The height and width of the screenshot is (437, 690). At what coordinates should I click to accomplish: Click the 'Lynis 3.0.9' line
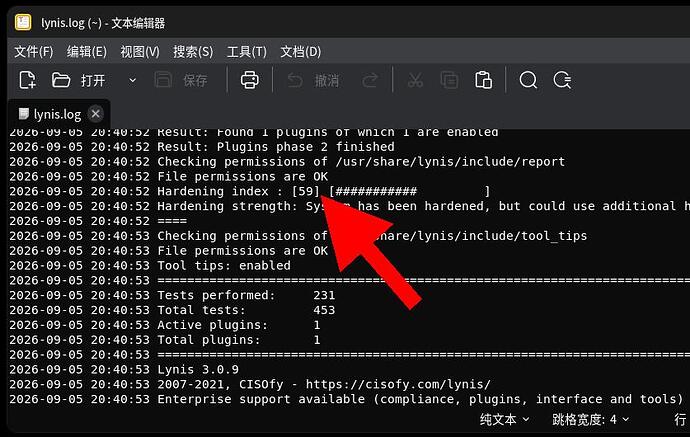[124, 369]
